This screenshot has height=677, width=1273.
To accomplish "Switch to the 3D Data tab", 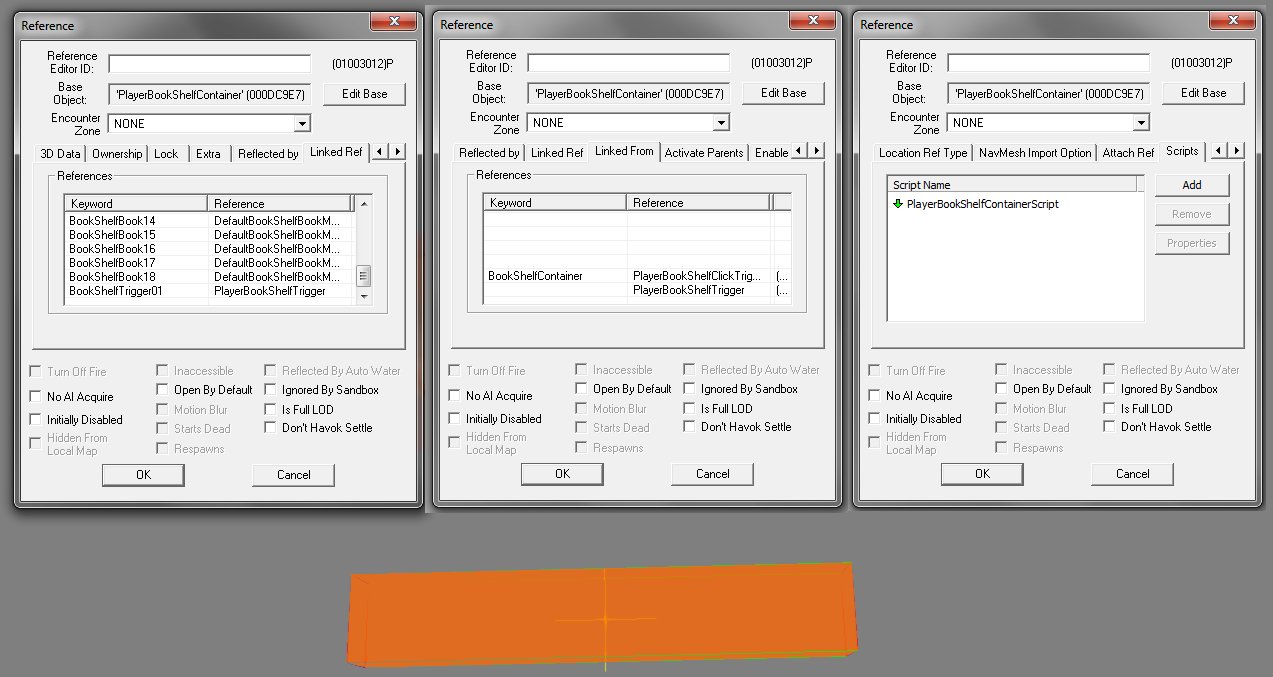I will tap(60, 154).
